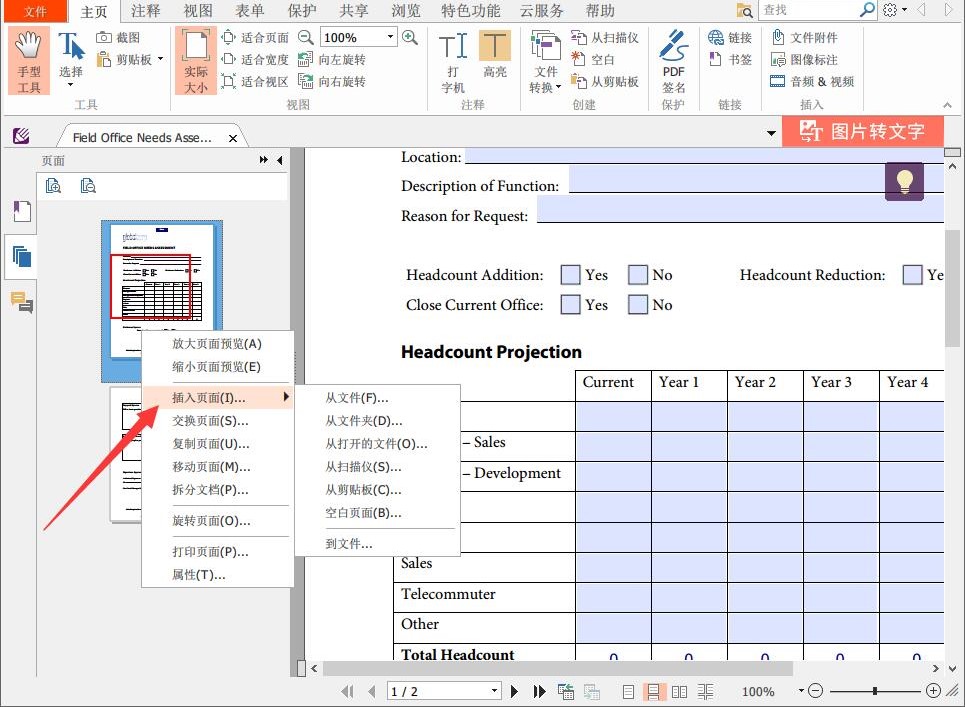Open the zoom percentage dropdown in ribbon
The height and width of the screenshot is (707, 965).
coord(390,37)
